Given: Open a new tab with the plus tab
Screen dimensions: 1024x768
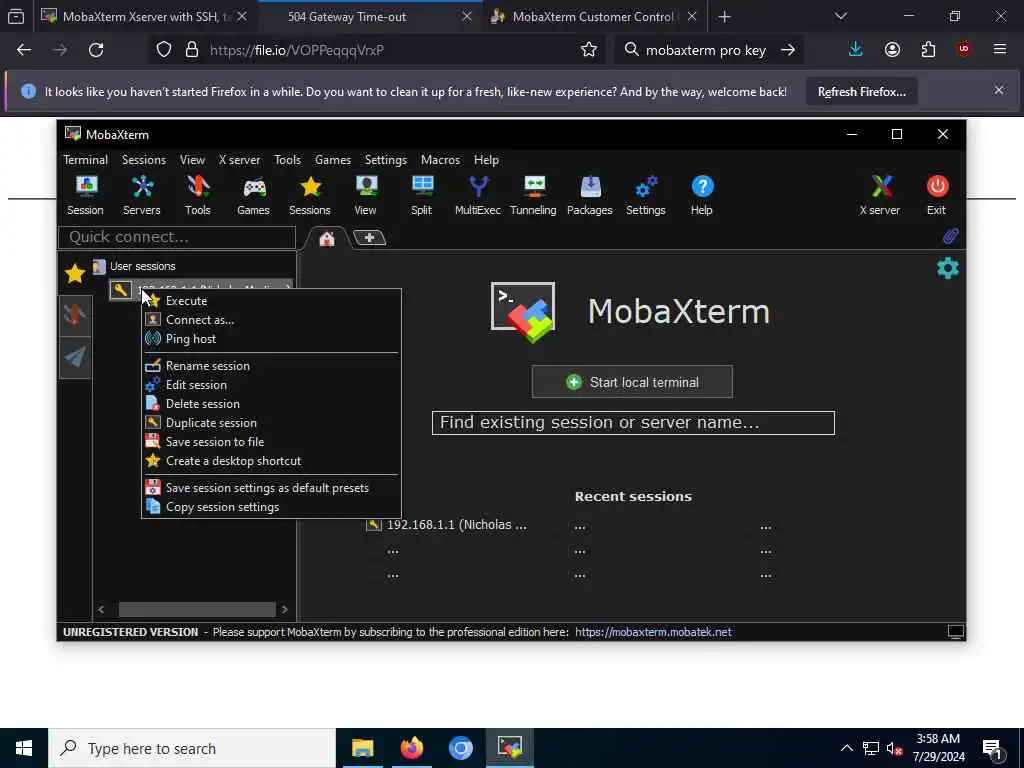Looking at the screenshot, I should pos(370,238).
